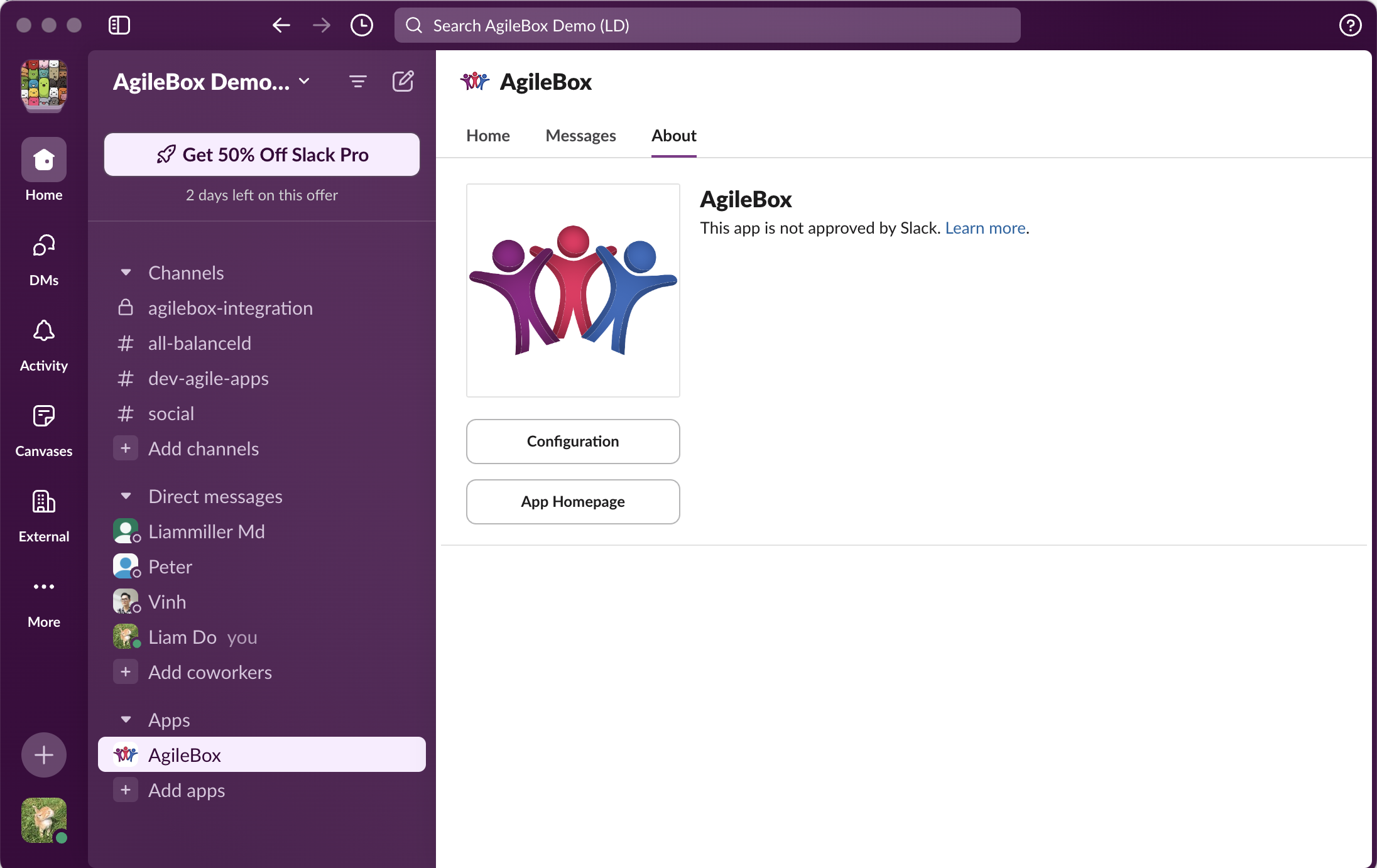Image resolution: width=1377 pixels, height=868 pixels.
Task: Click the help question mark icon
Action: click(1350, 25)
